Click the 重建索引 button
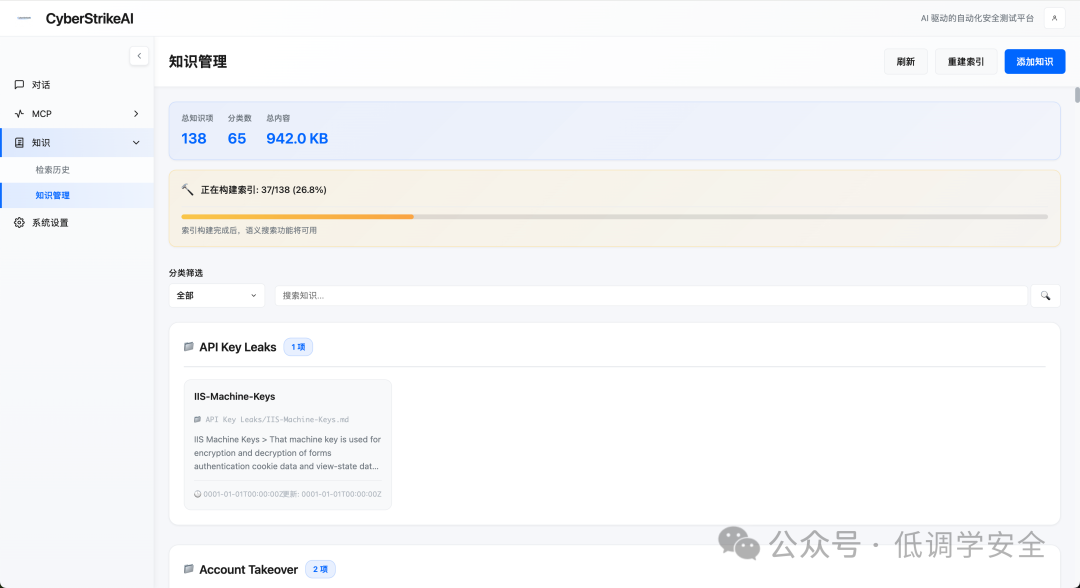This screenshot has width=1080, height=588. click(x=966, y=61)
